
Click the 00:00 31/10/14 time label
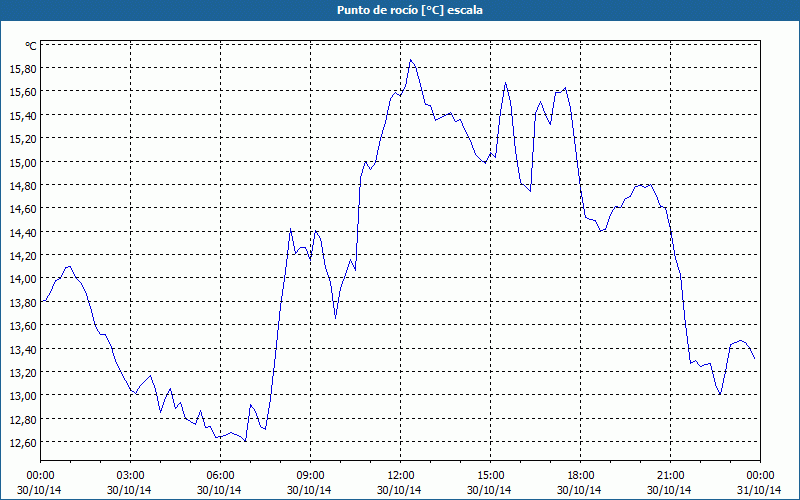759,483
